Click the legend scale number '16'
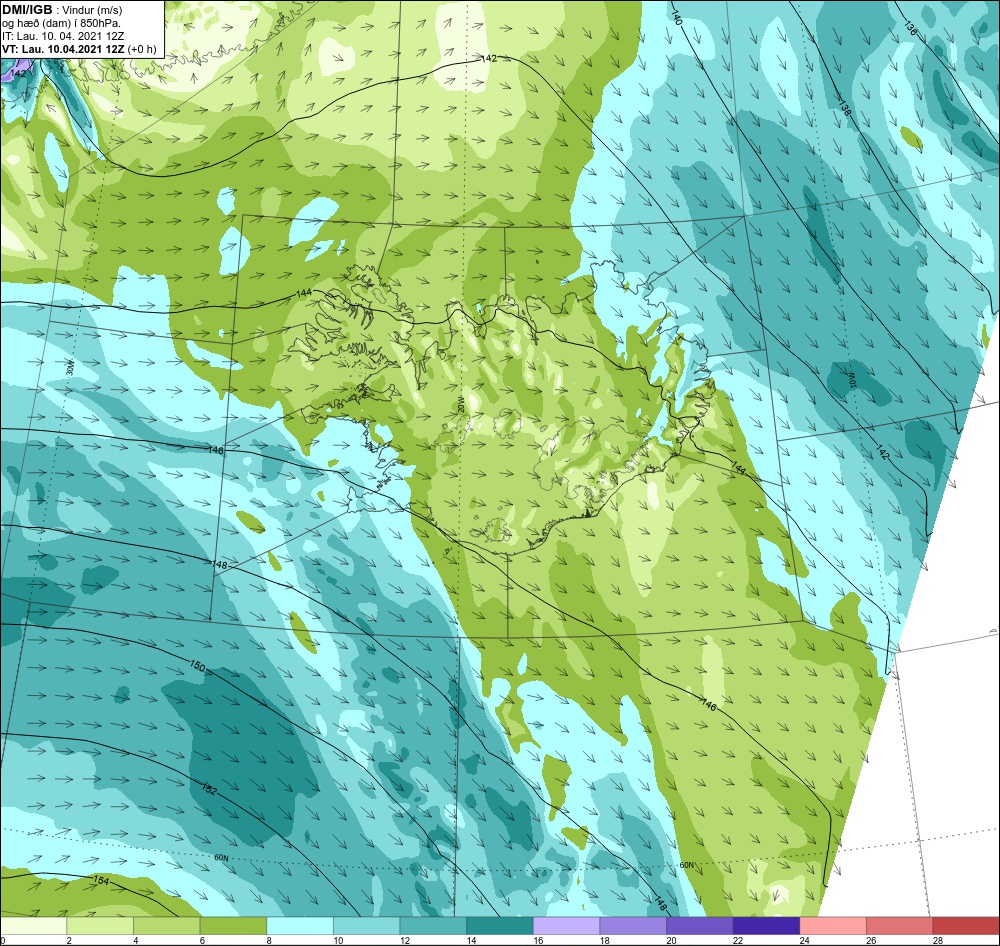 (x=538, y=940)
